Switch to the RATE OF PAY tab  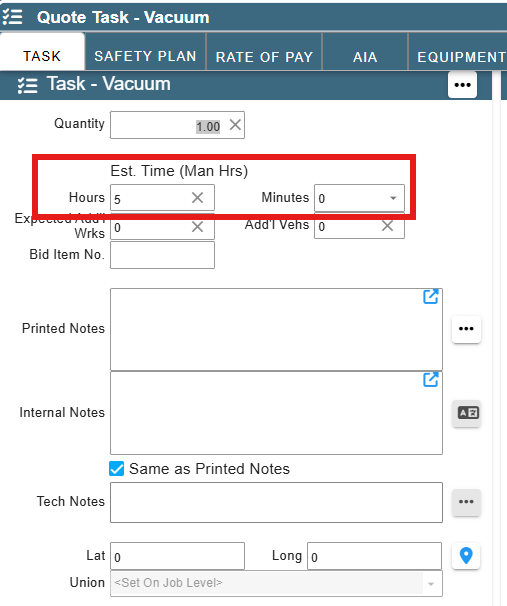point(264,57)
